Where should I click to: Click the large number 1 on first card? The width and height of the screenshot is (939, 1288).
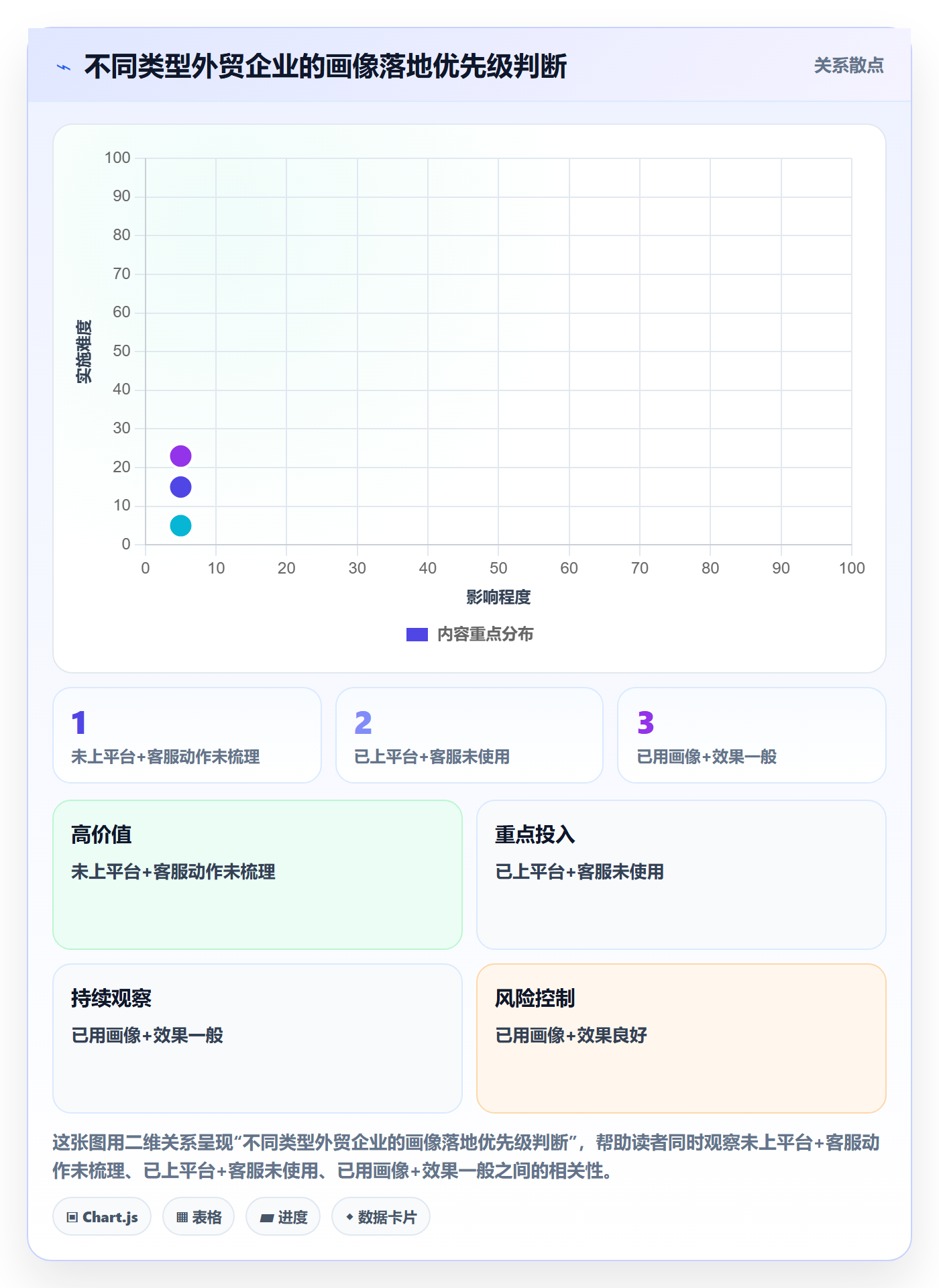point(79,722)
